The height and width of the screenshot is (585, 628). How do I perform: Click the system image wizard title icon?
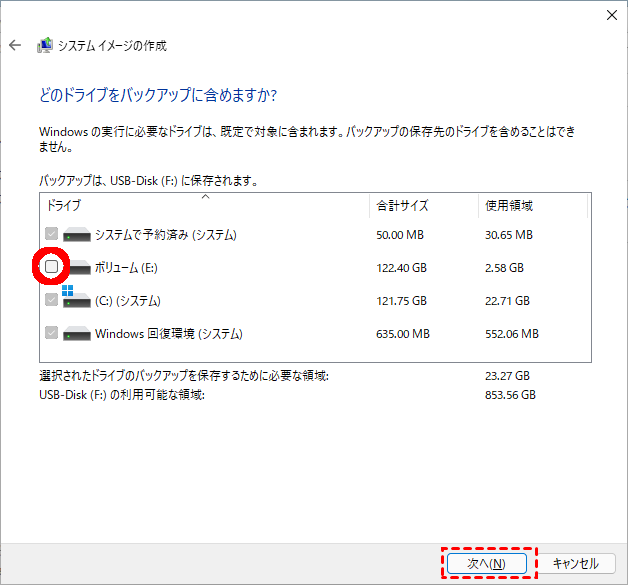[x=45, y=45]
